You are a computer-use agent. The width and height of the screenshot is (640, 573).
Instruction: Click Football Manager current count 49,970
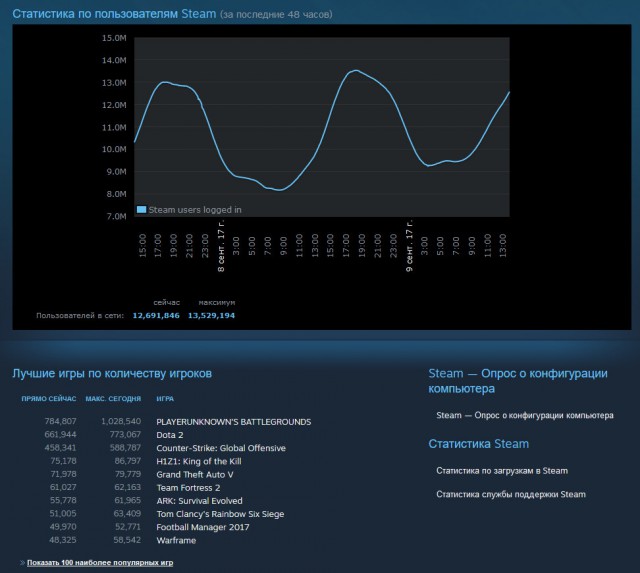[63, 526]
